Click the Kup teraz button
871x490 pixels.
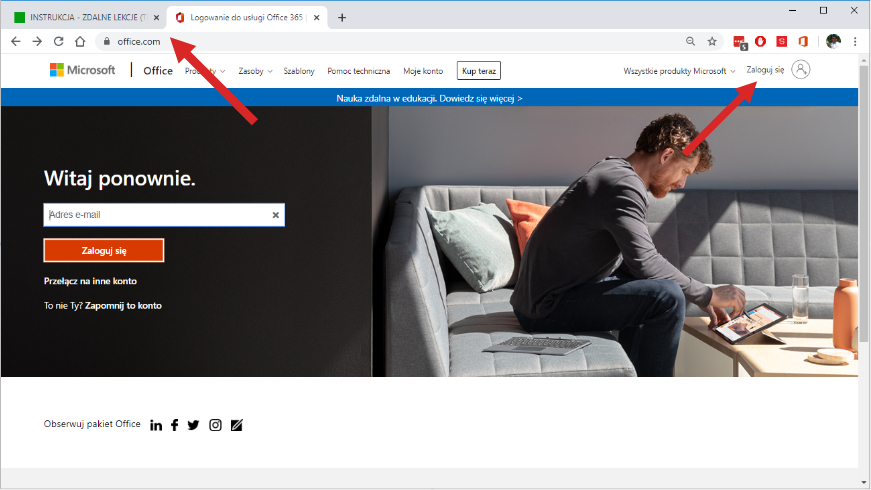pos(479,71)
